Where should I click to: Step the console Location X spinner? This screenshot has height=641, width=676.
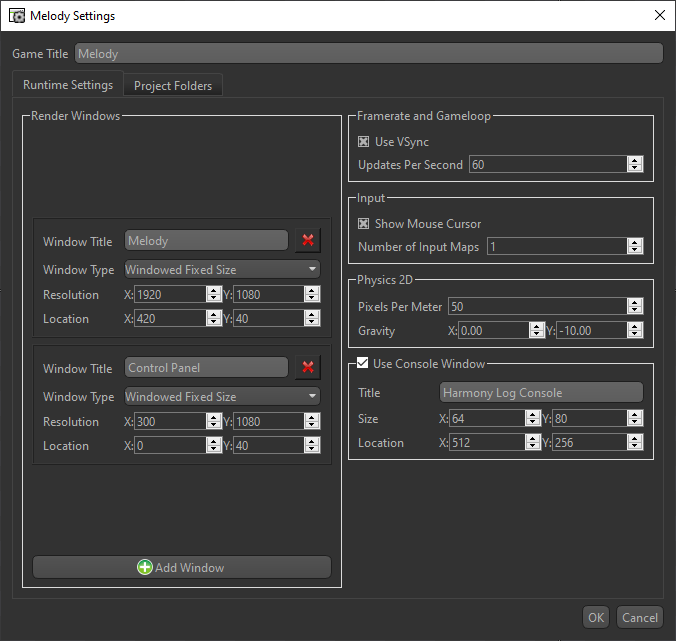(x=533, y=442)
